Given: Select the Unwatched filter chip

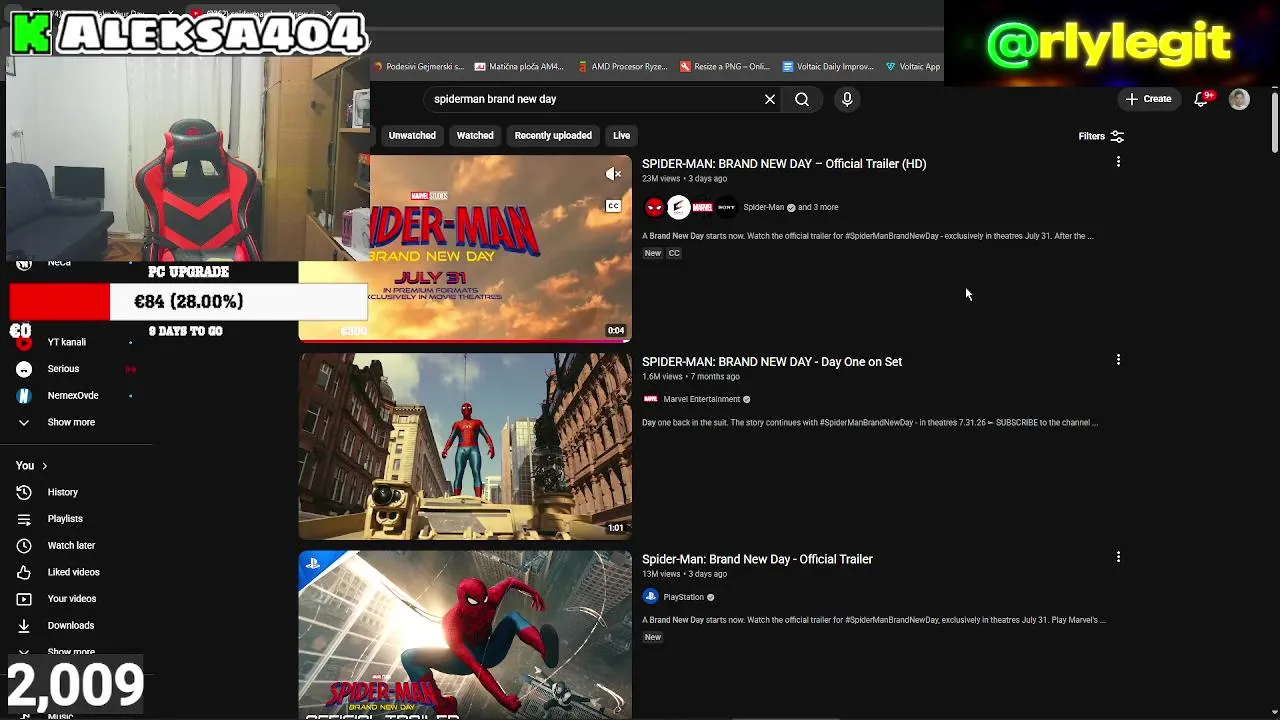Looking at the screenshot, I should [412, 135].
